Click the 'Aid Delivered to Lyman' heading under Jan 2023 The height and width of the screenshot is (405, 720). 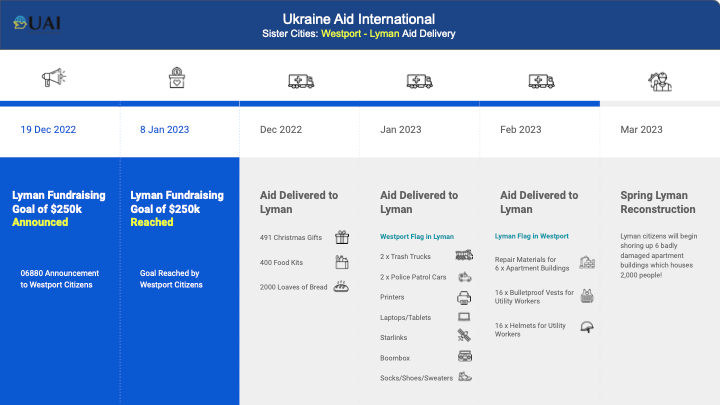(419, 202)
